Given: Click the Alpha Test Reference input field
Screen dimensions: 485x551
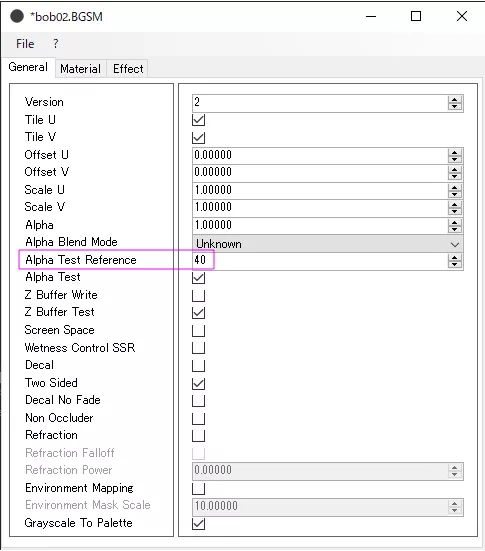Looking at the screenshot, I should point(320,260).
